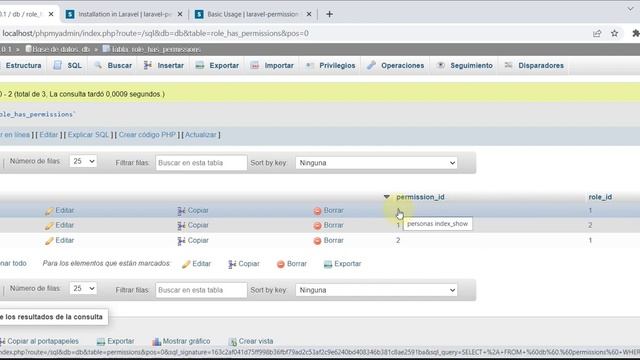
Task: Click Exportar for marked elements
Action: pos(342,264)
